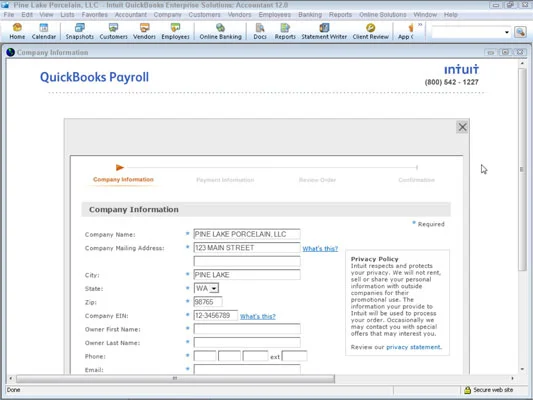
Task: Open the Online Solutions menu
Action: (x=383, y=15)
